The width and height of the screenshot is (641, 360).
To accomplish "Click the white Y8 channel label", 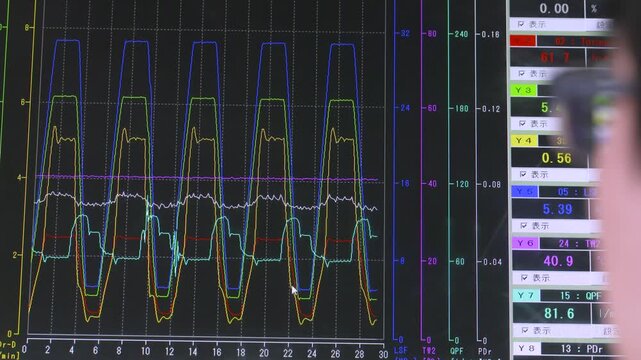I will (527, 348).
